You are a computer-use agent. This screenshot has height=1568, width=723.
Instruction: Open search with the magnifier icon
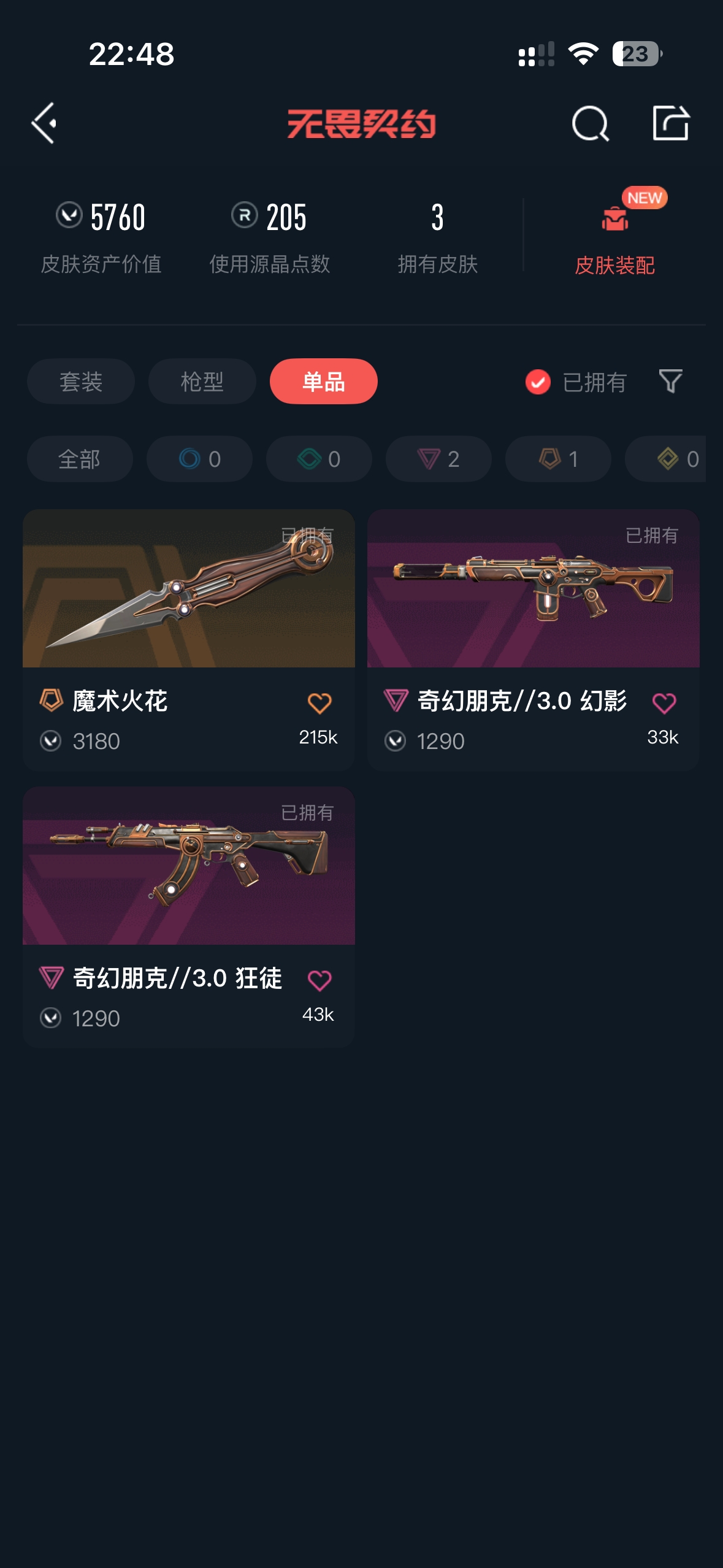[x=590, y=123]
